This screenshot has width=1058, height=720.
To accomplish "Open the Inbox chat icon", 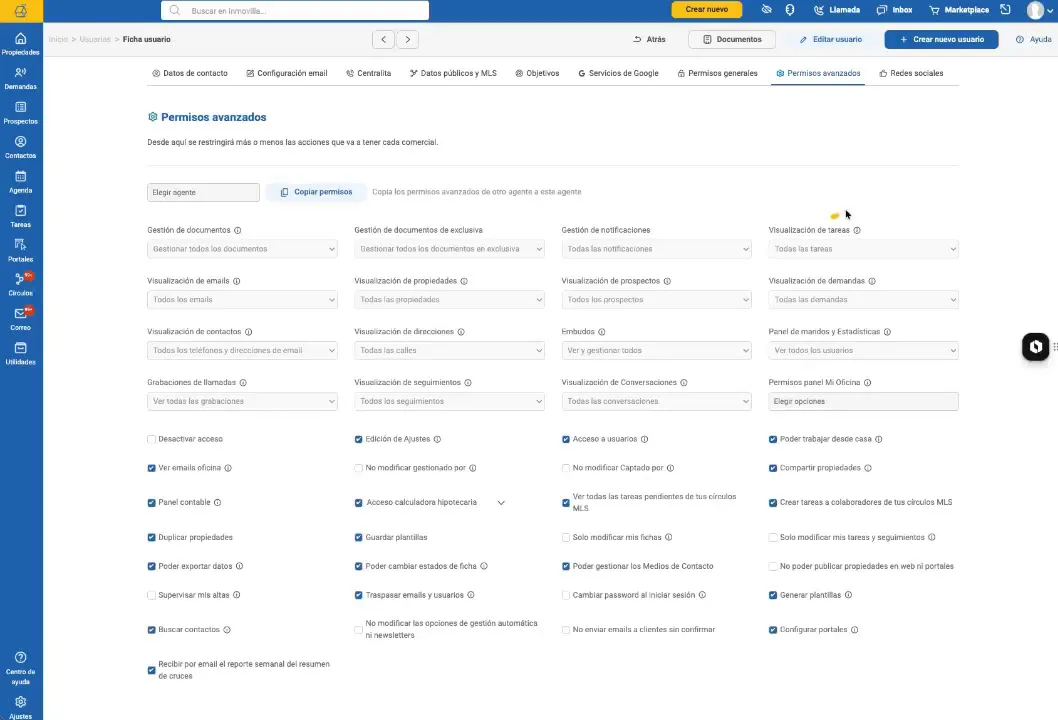I will coord(881,10).
